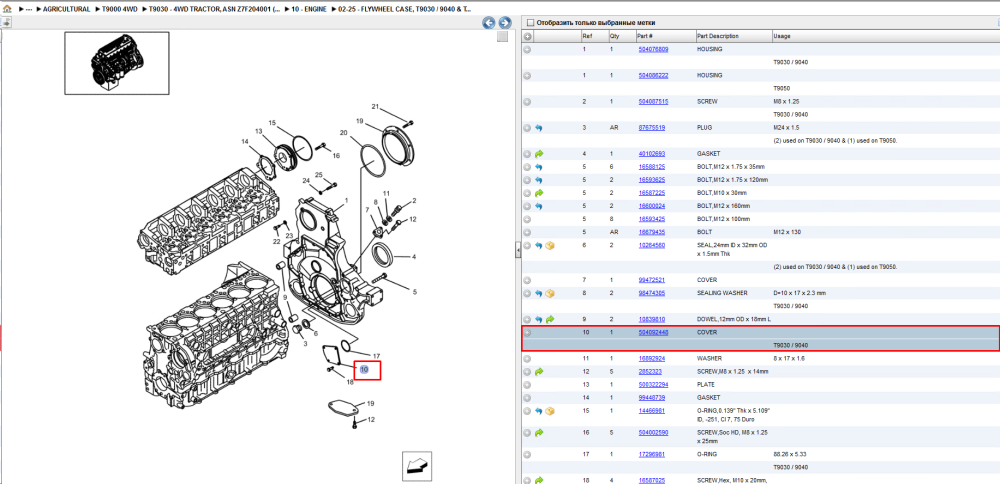Click blue arrow on SEALING WASHER row

click(x=539, y=293)
